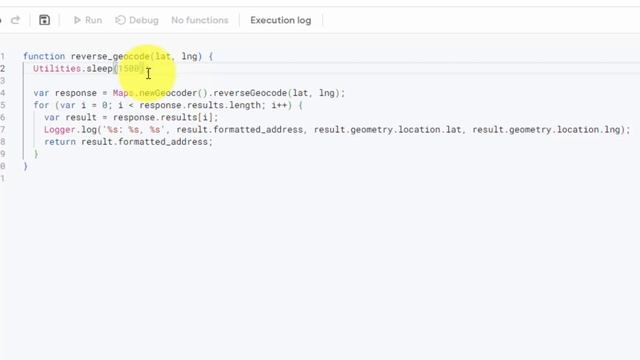This screenshot has height=360, width=640.
Task: Click the 'for' keyword on line 5
Action: pyautogui.click(x=41, y=105)
